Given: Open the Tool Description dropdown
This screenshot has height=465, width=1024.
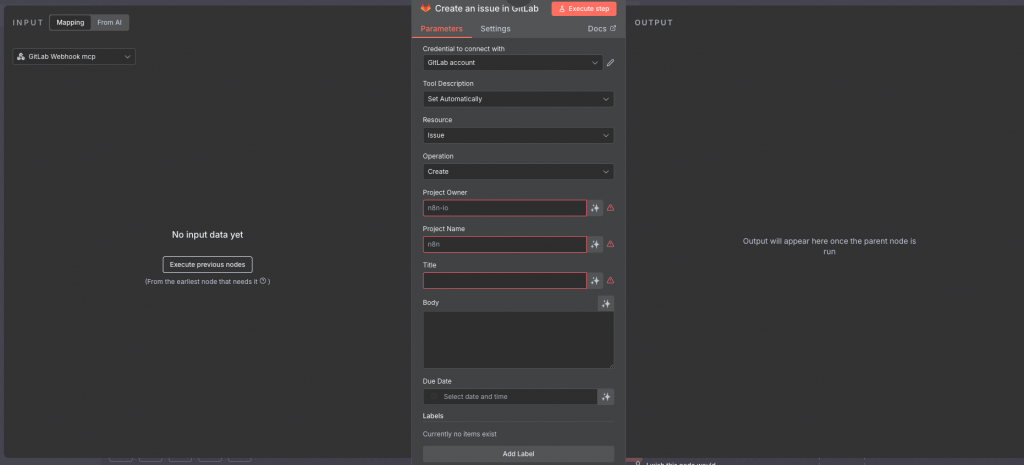Looking at the screenshot, I should point(518,99).
